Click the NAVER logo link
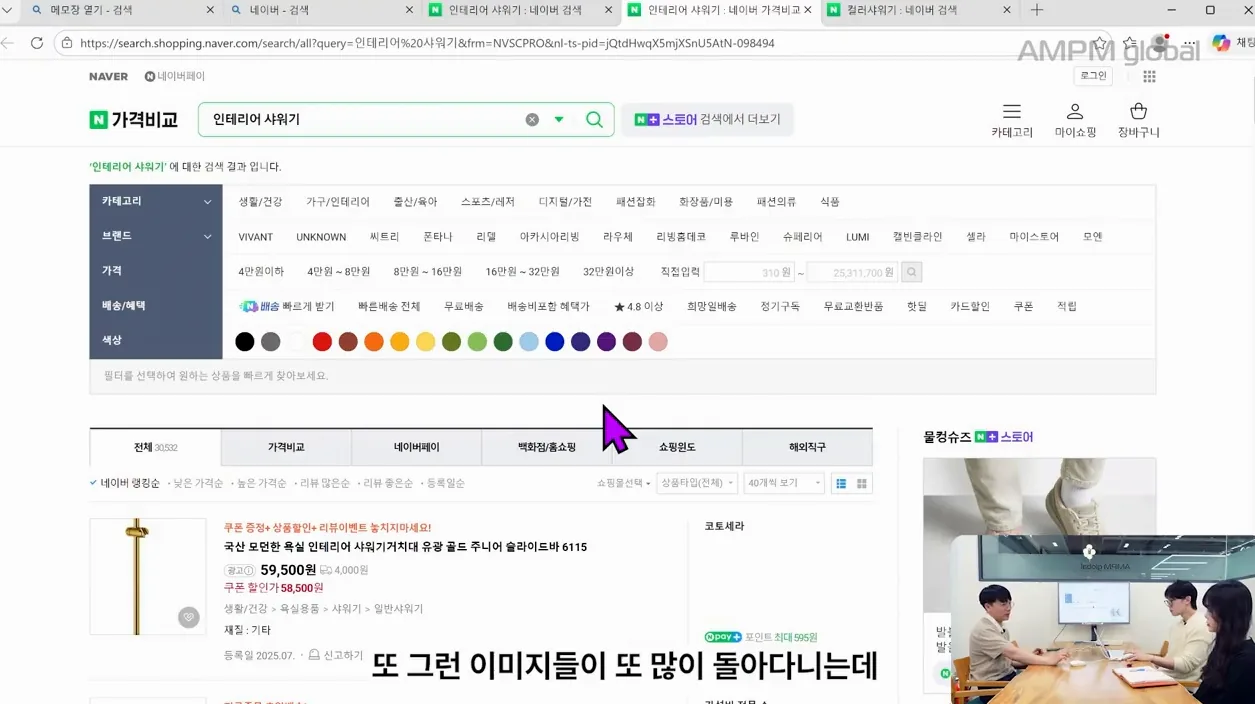The height and width of the screenshot is (704, 1255). coord(108,76)
